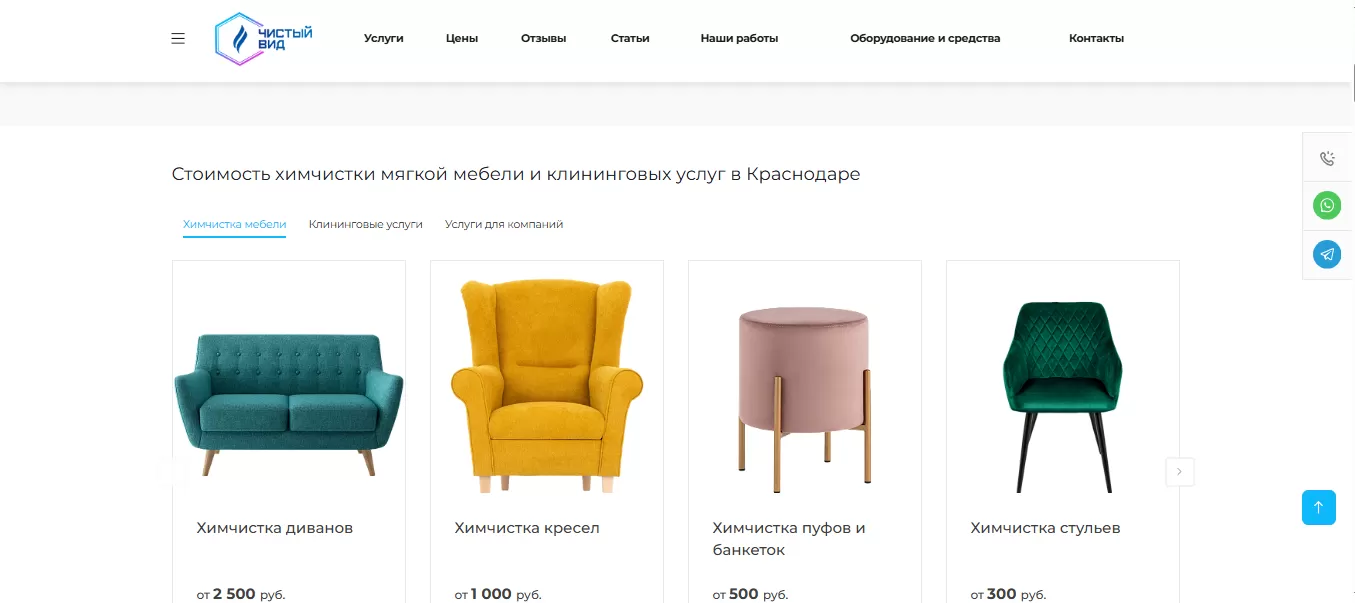Click the blue scroll-to-top arrow

coord(1319,507)
